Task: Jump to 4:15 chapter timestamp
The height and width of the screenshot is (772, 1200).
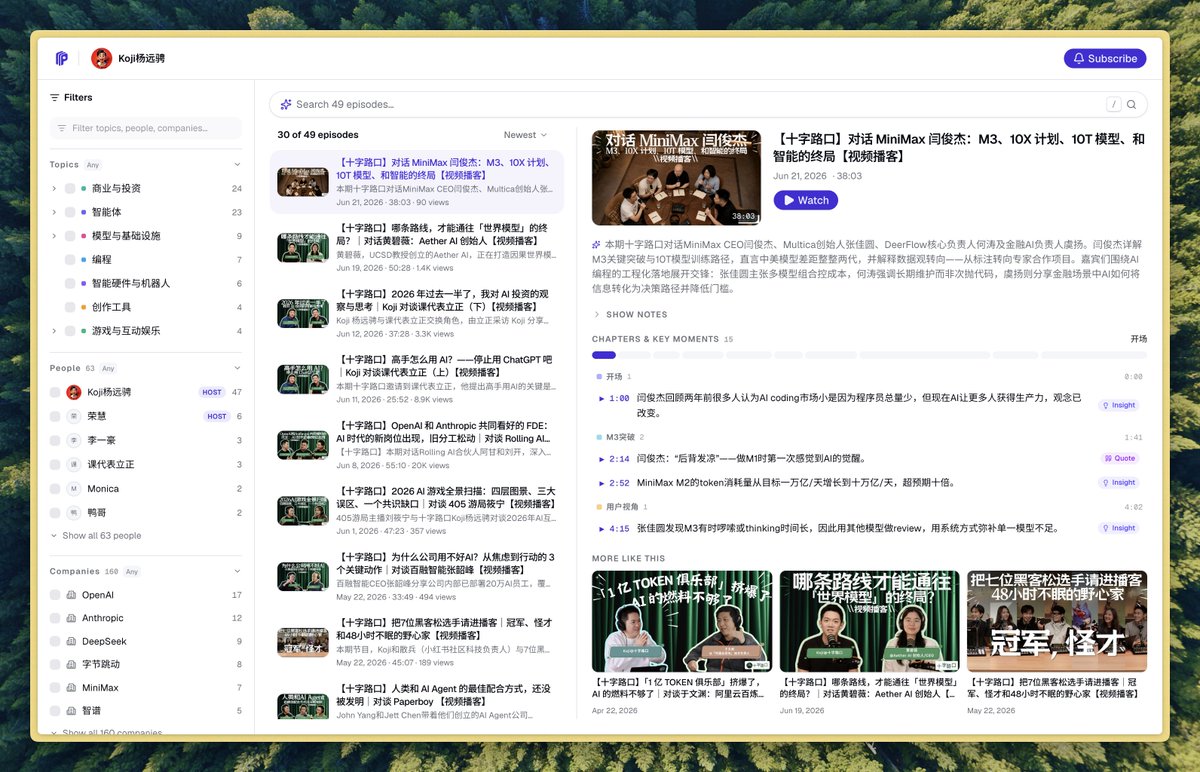Action: [614, 528]
